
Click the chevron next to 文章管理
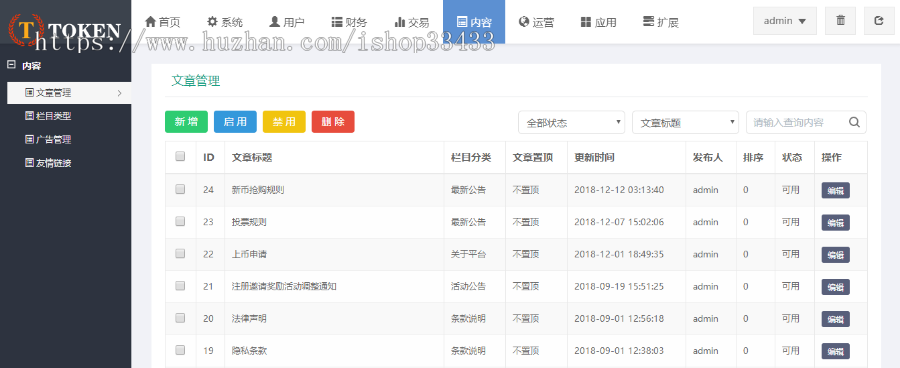coord(119,93)
